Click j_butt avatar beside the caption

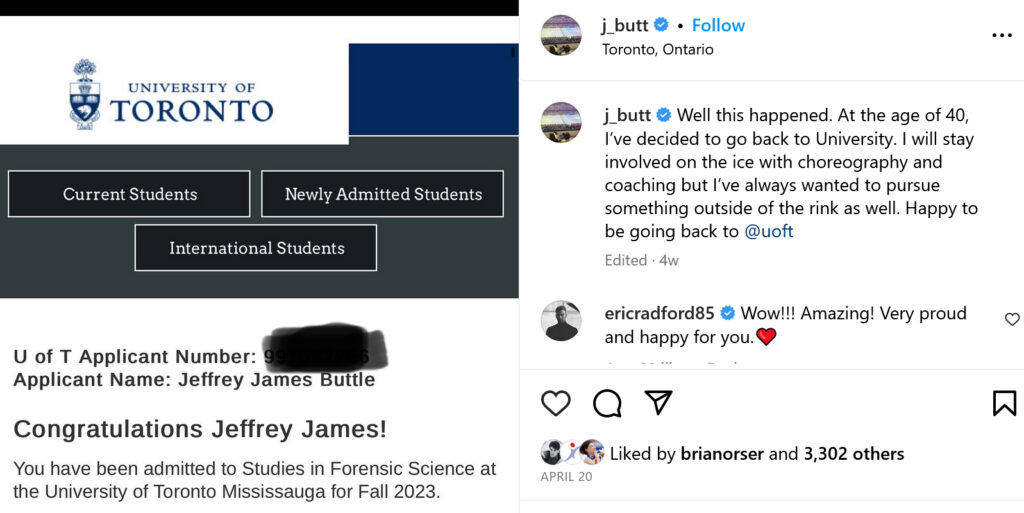click(x=561, y=122)
